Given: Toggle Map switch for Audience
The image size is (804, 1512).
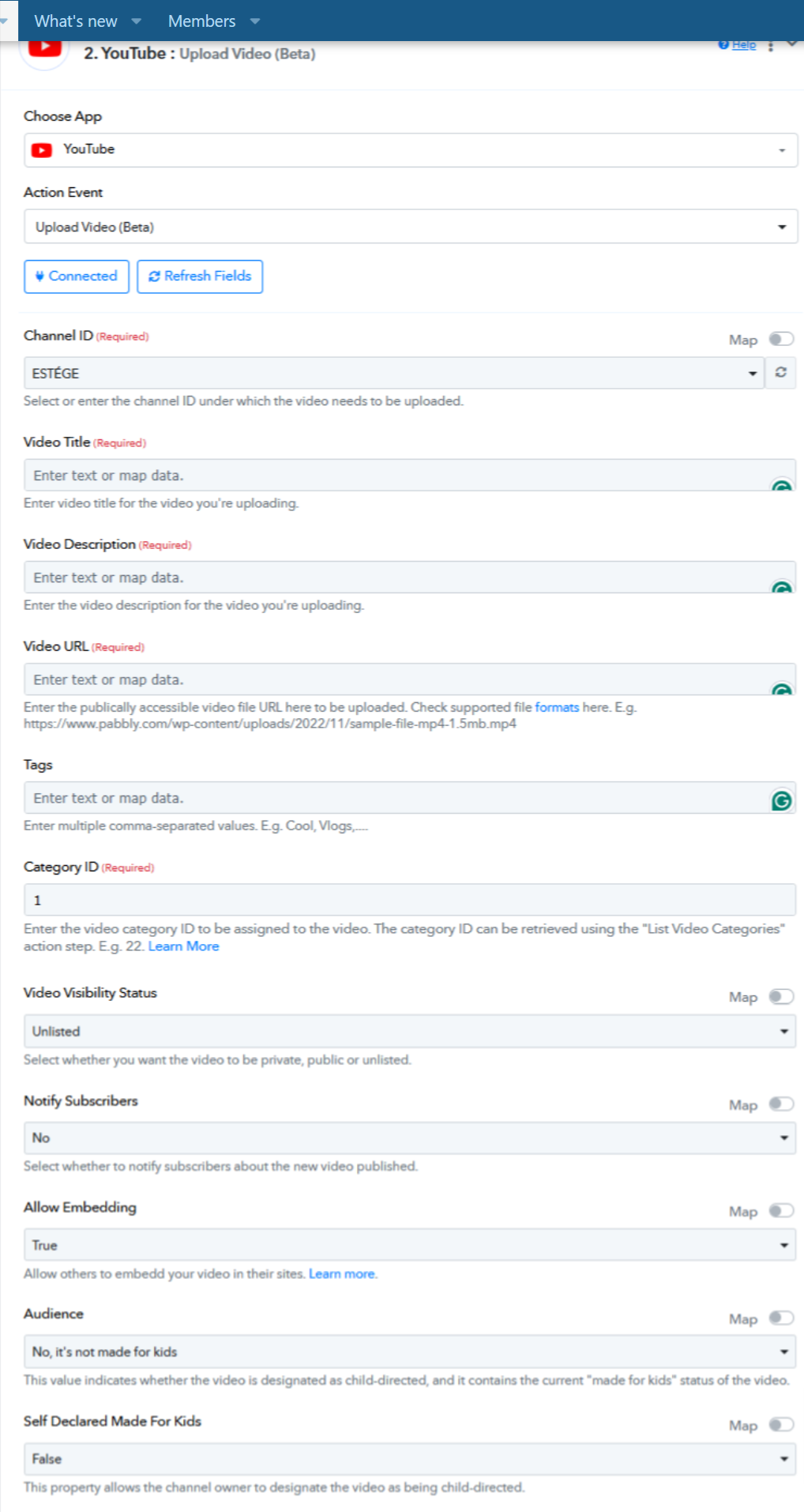Looking at the screenshot, I should [781, 1318].
